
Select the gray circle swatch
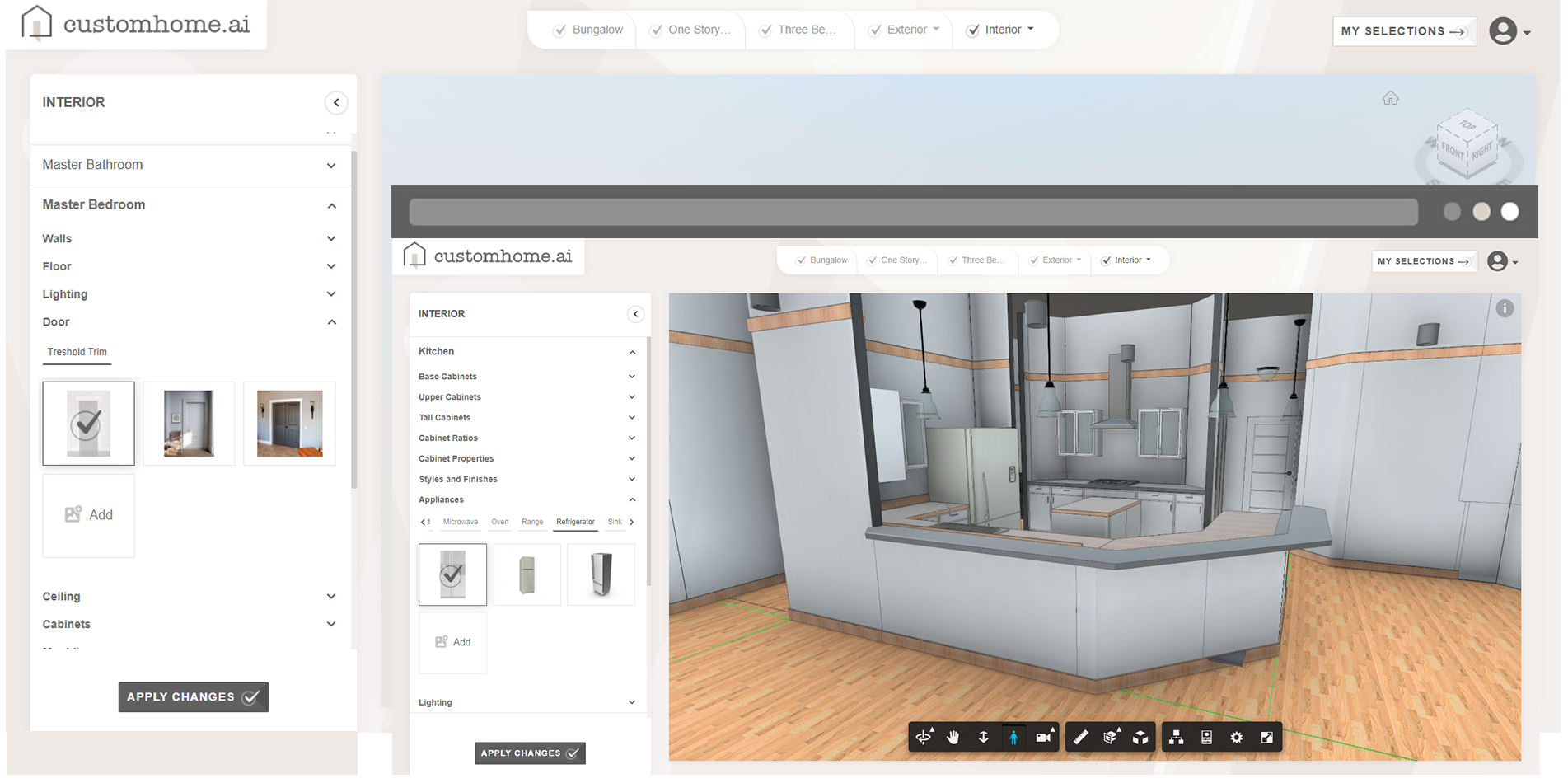(1452, 212)
